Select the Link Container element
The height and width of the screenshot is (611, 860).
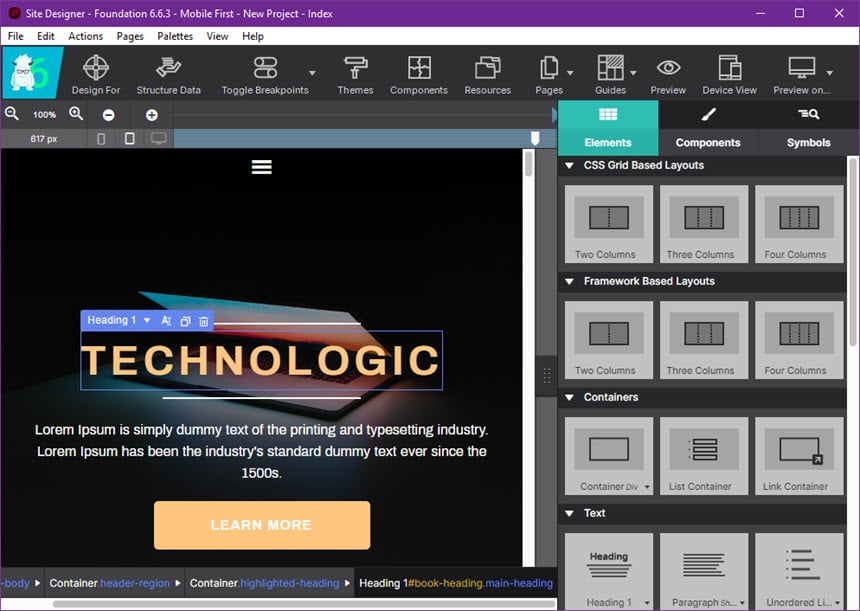799,456
